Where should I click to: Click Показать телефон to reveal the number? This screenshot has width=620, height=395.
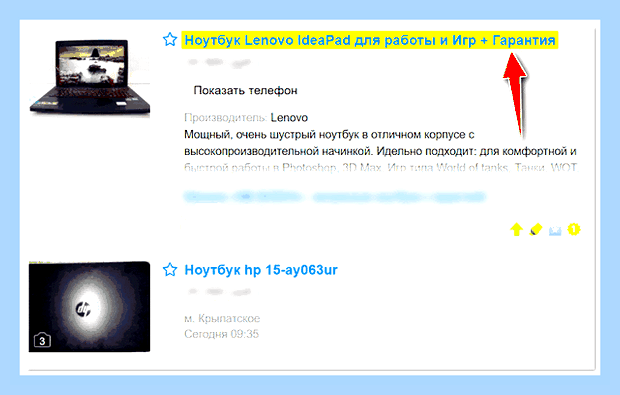pyautogui.click(x=245, y=91)
